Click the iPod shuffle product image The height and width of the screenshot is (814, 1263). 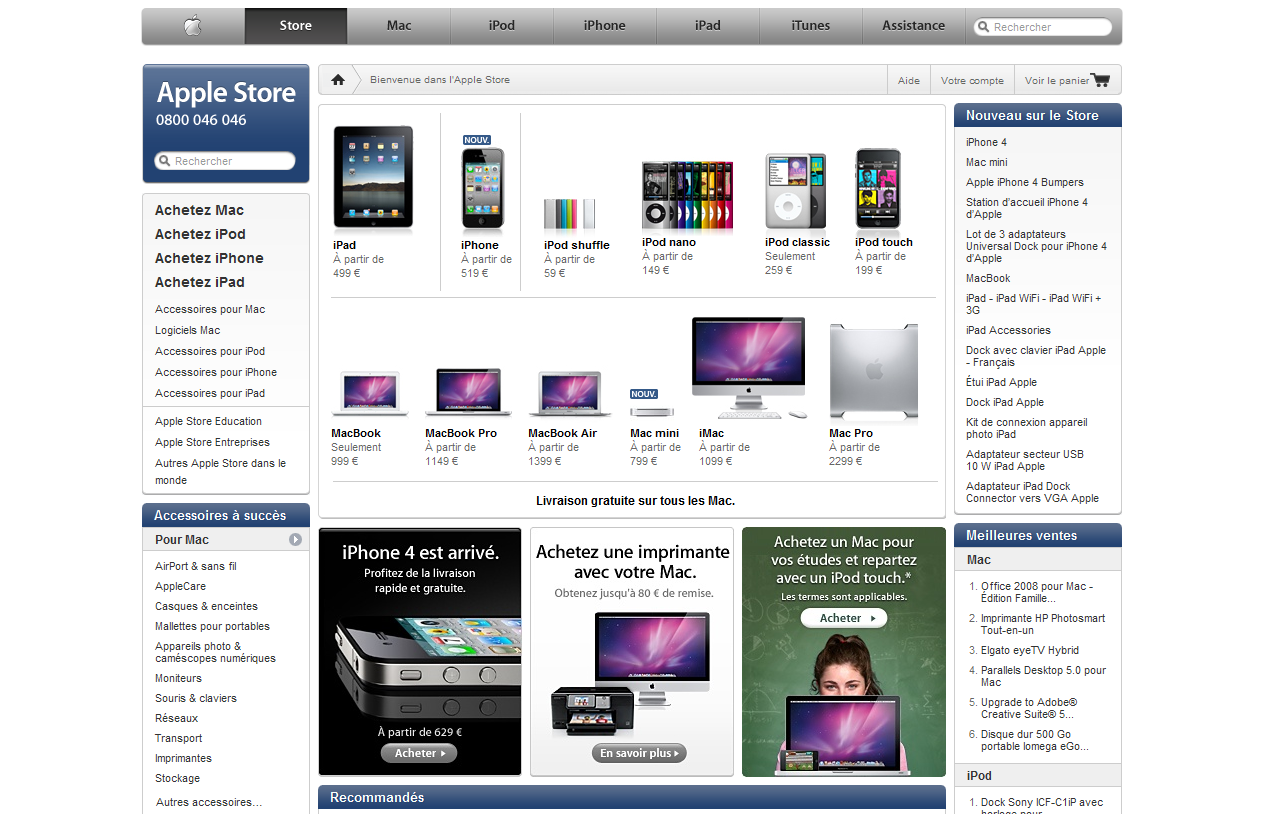pos(570,214)
